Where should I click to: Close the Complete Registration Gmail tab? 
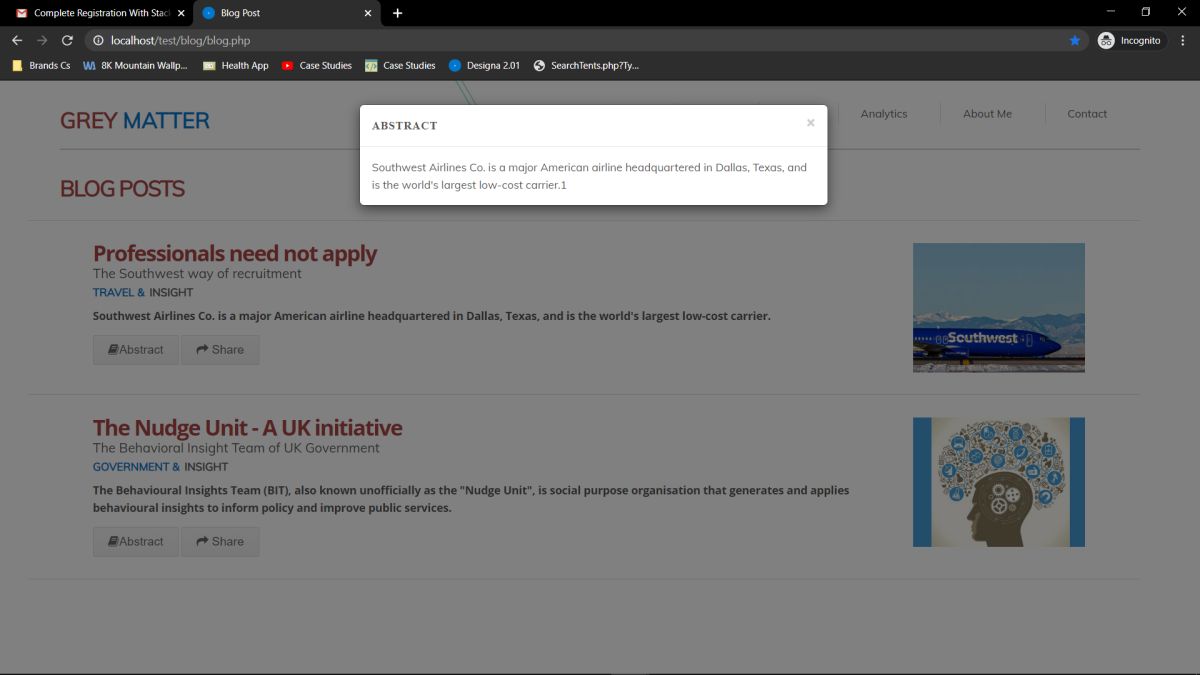point(181,13)
